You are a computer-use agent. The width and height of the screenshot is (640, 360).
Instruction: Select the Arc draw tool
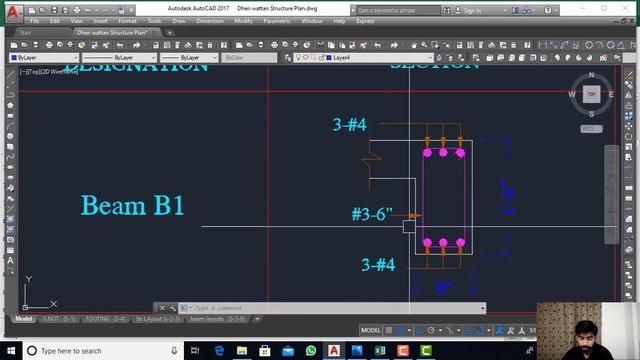(11, 126)
